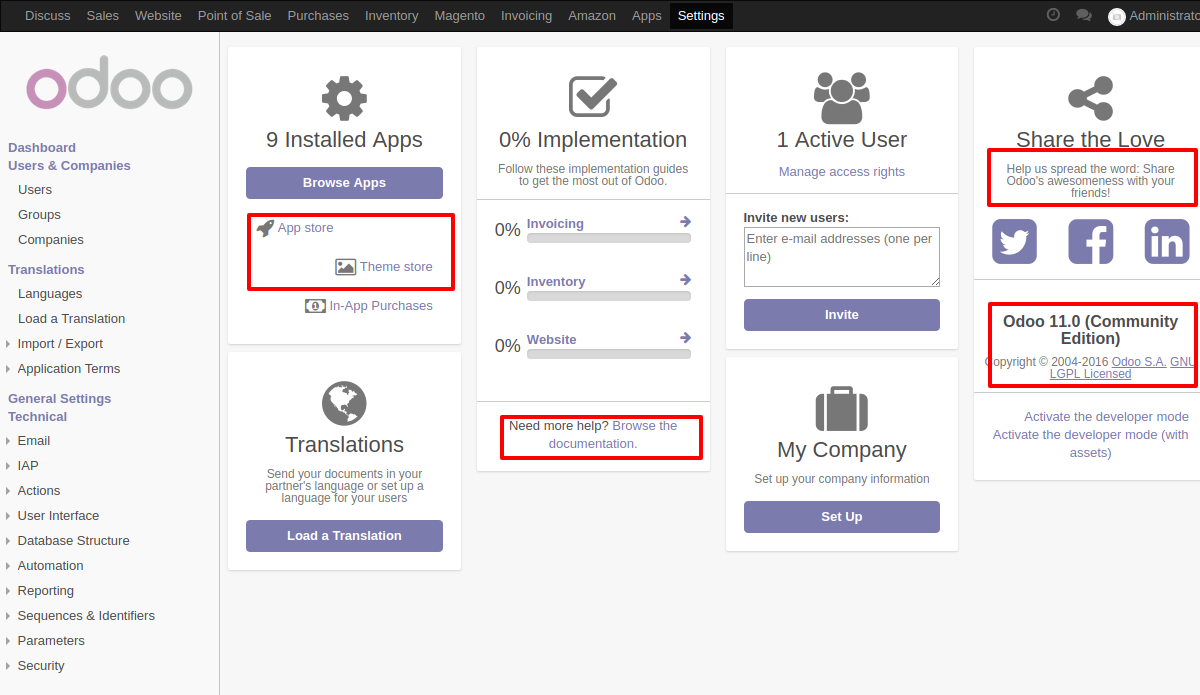This screenshot has height=695, width=1200.
Task: Click the Browse Apps button
Action: (344, 183)
